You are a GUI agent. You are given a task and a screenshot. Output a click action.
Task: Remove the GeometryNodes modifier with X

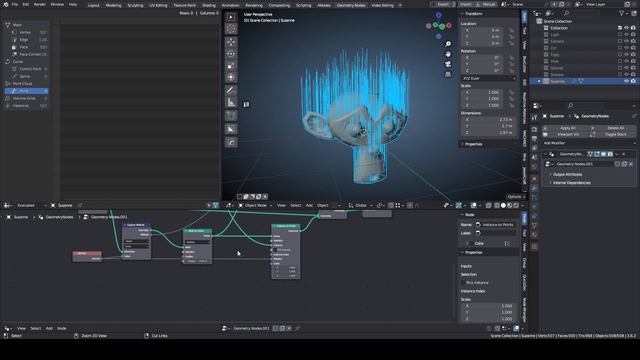(x=624, y=154)
